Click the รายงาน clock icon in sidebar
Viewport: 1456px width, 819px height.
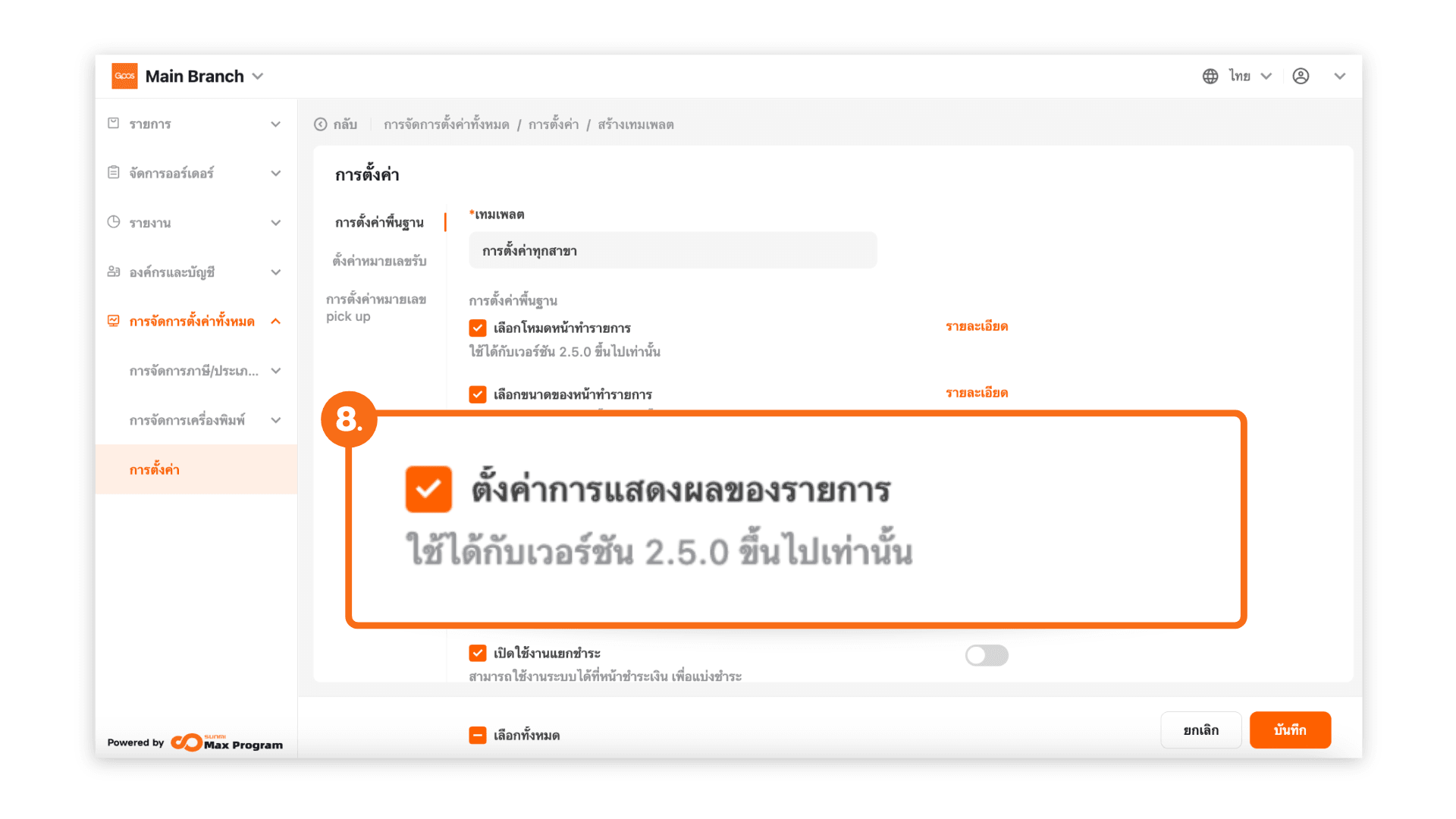[114, 222]
